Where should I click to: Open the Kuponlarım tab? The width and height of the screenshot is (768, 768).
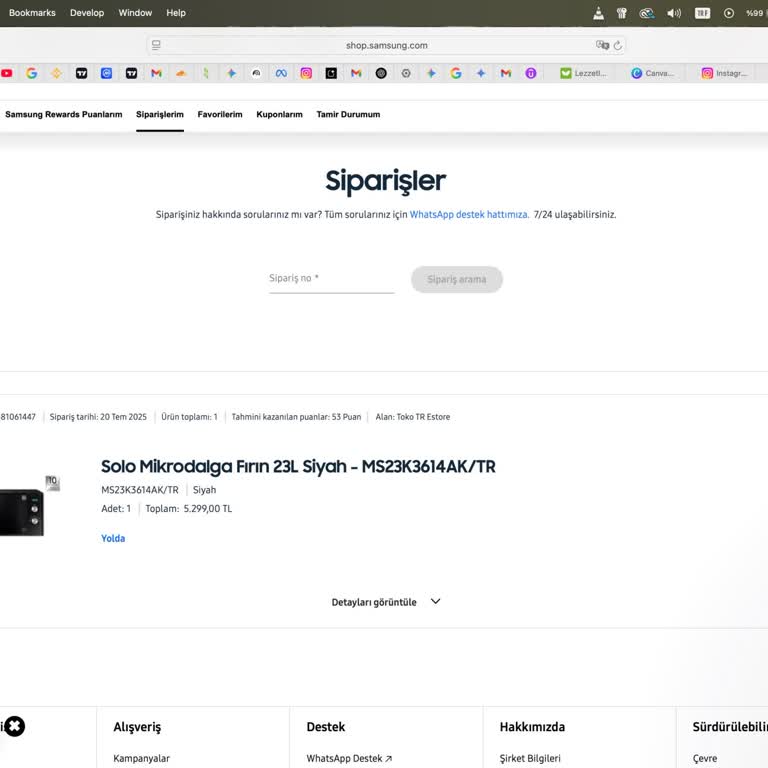(x=279, y=114)
